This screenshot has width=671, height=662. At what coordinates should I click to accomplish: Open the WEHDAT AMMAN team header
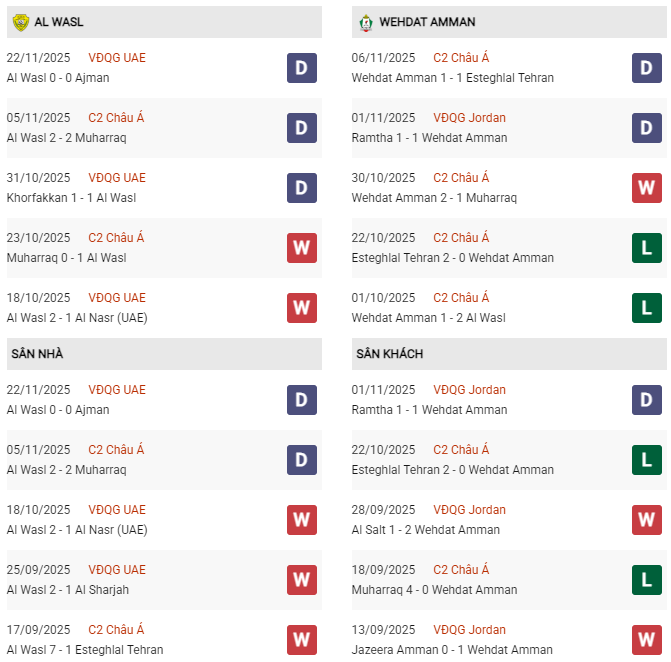coord(427,22)
